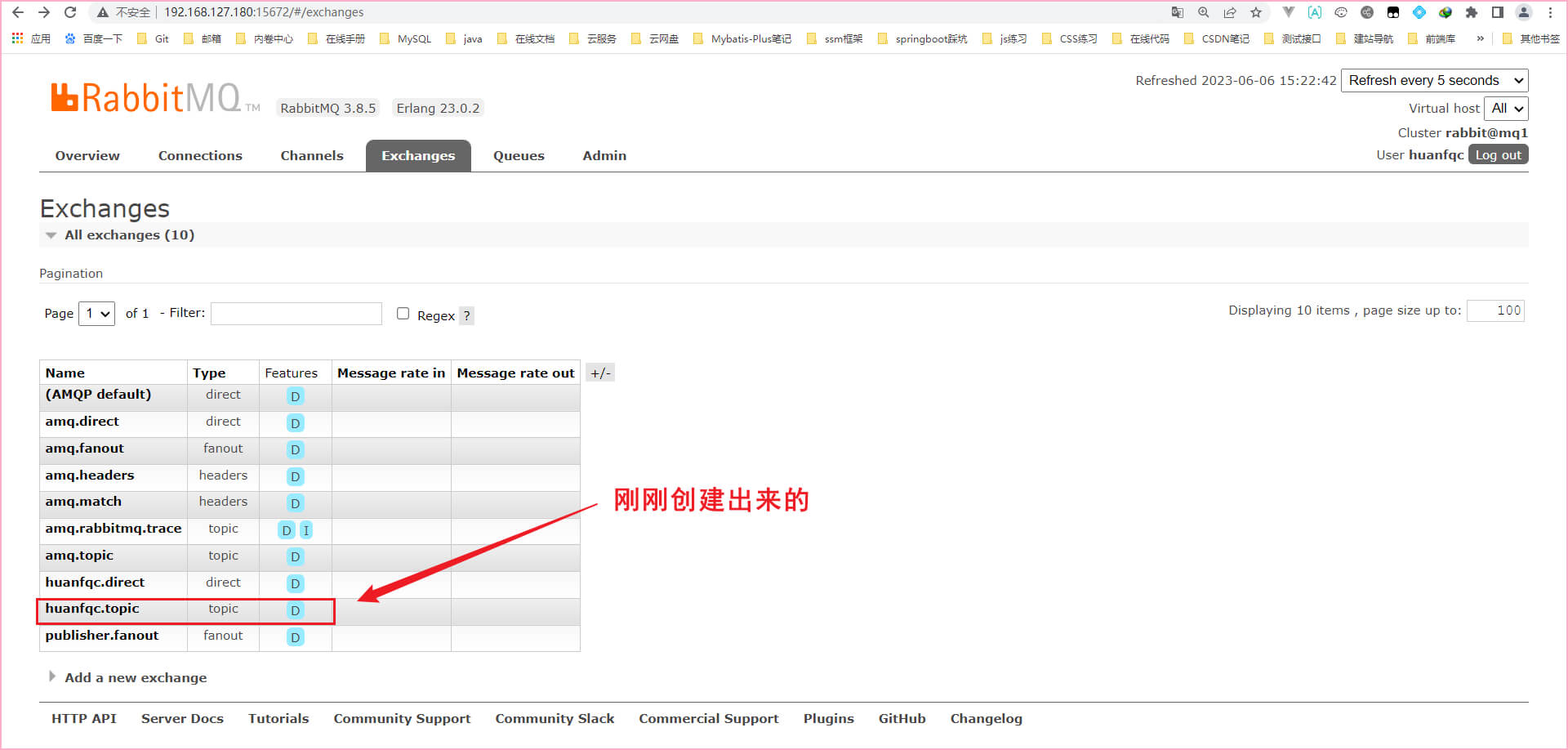Open the Git bookmark folder
Screen dimensions: 1568x750
tap(154, 38)
